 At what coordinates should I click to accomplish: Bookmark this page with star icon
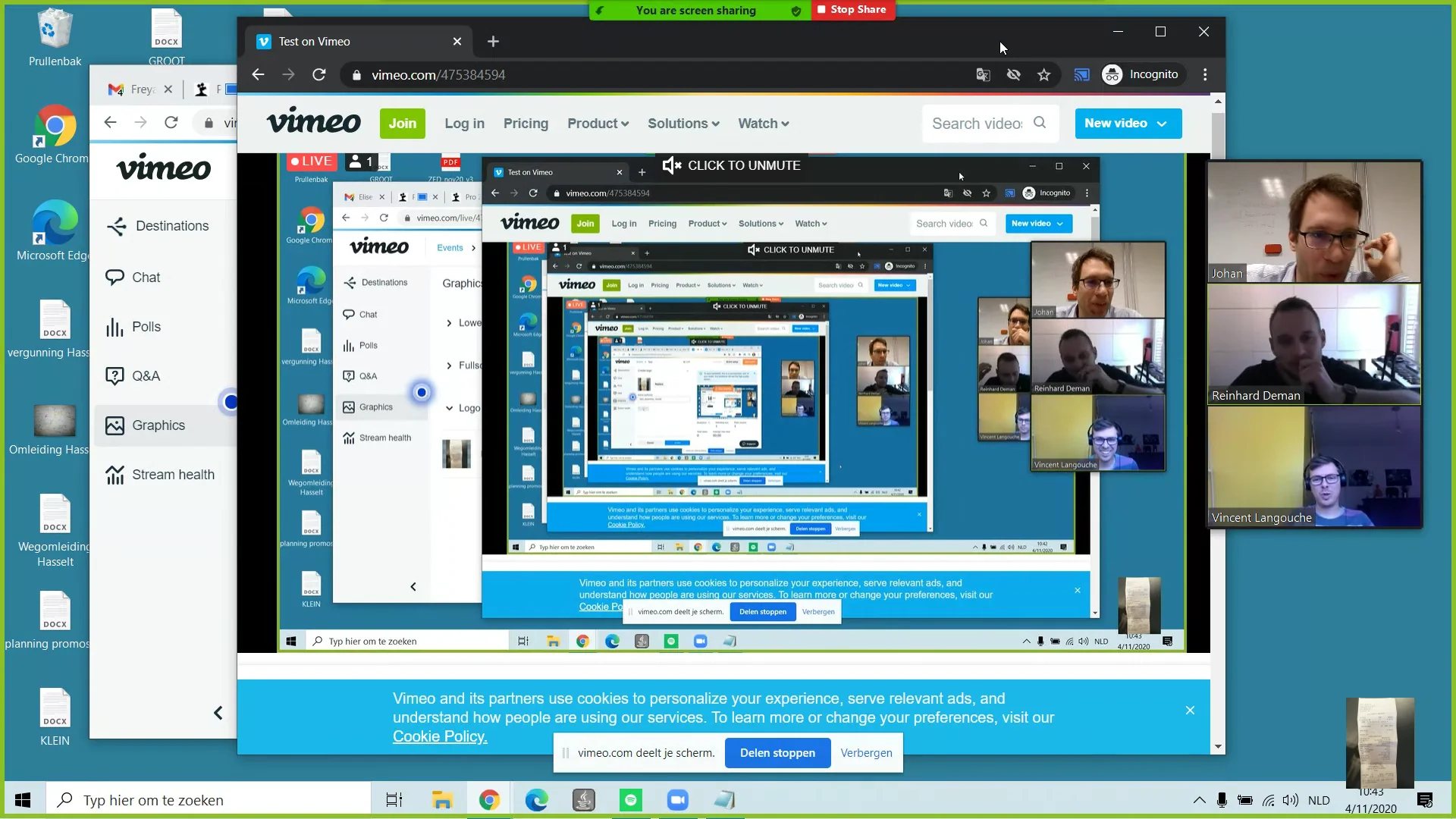1044,74
